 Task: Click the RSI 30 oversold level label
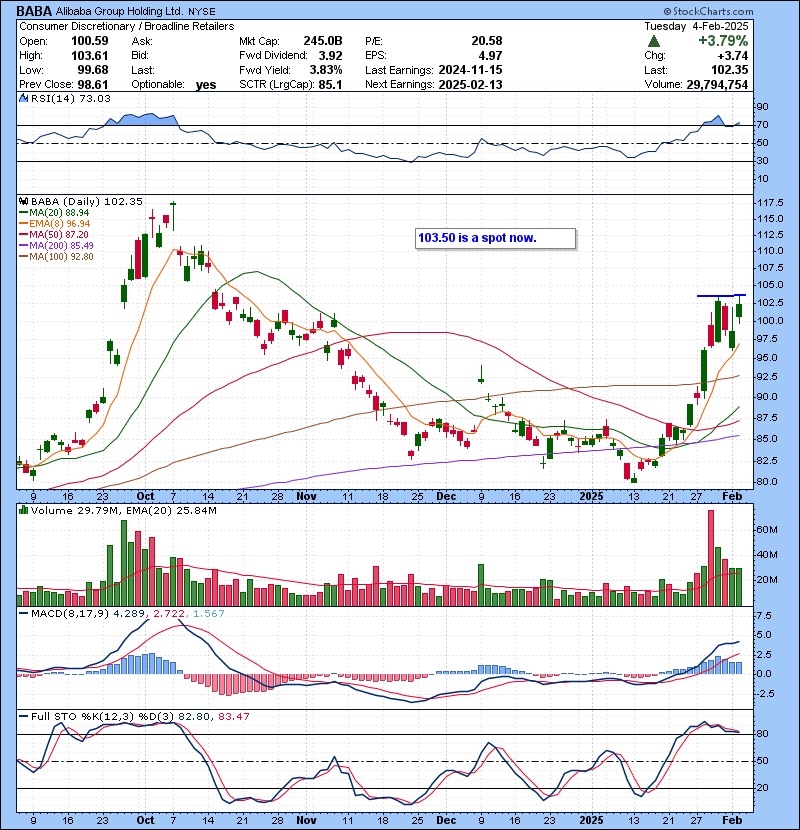pyautogui.click(x=762, y=161)
